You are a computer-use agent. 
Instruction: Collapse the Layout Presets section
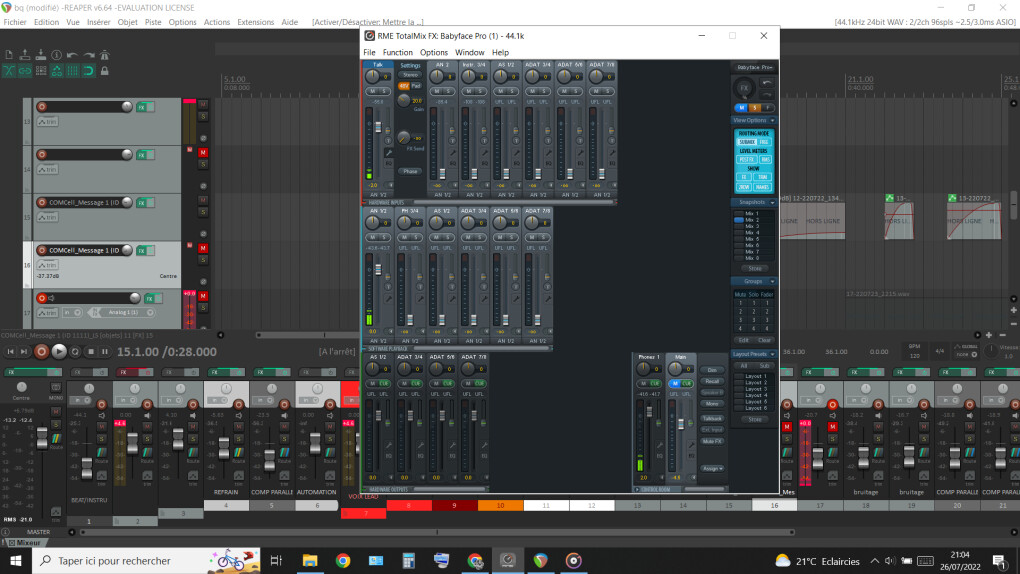pos(772,354)
